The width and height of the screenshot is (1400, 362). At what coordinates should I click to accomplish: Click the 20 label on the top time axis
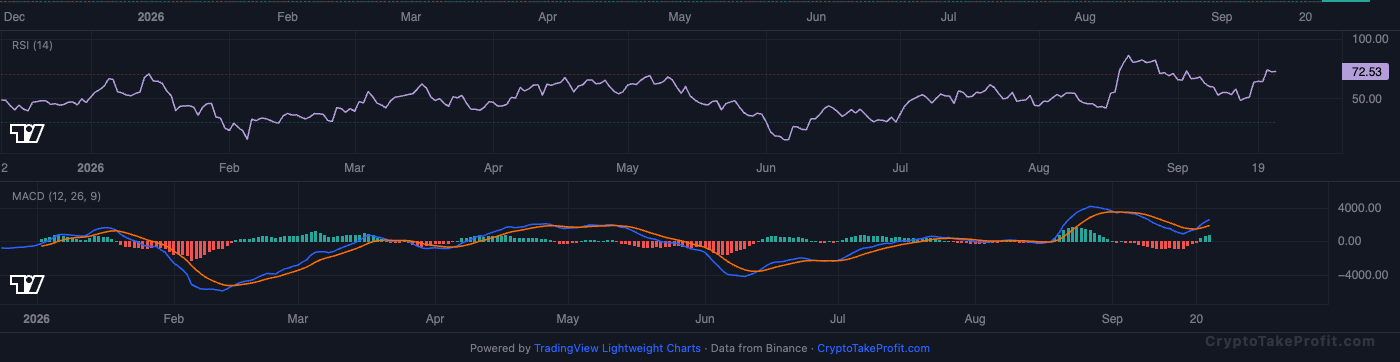[1305, 17]
